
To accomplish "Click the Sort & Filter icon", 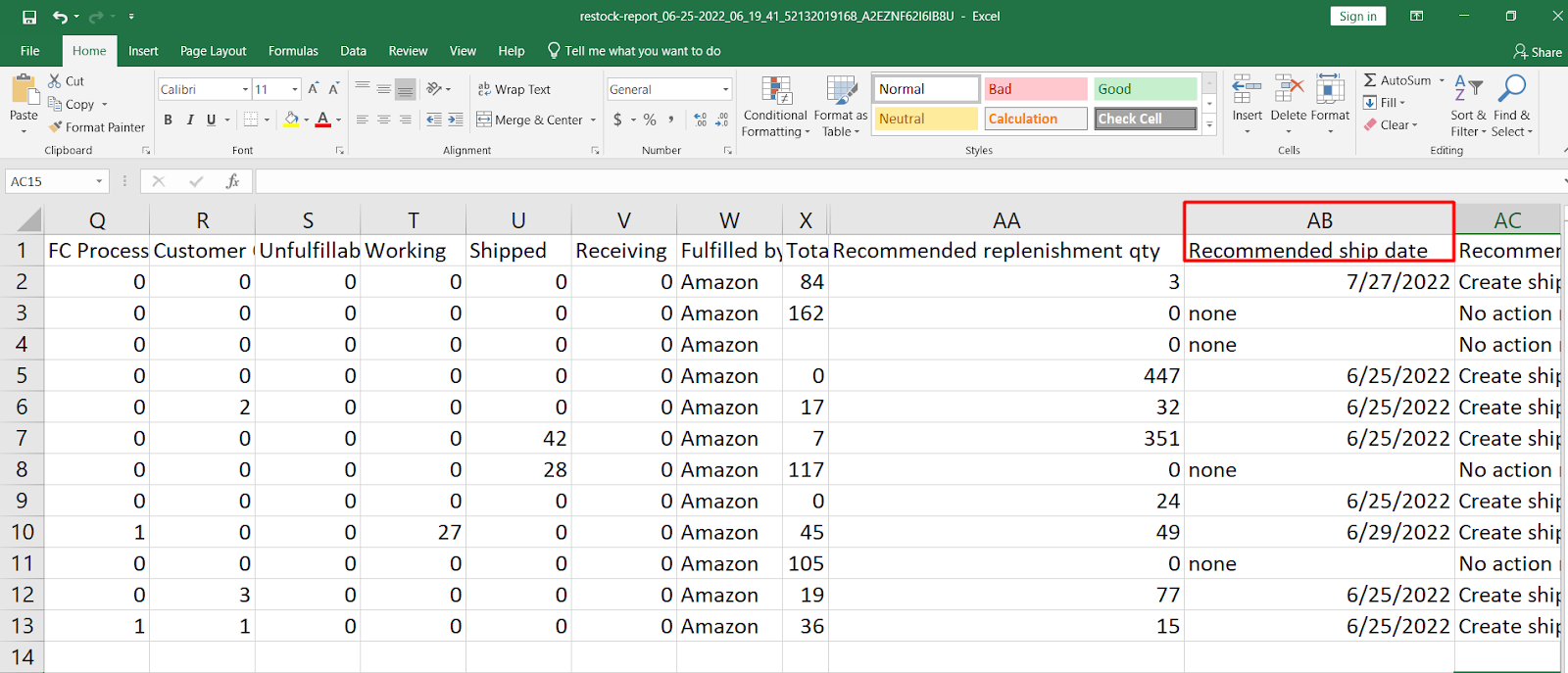I will (1468, 107).
